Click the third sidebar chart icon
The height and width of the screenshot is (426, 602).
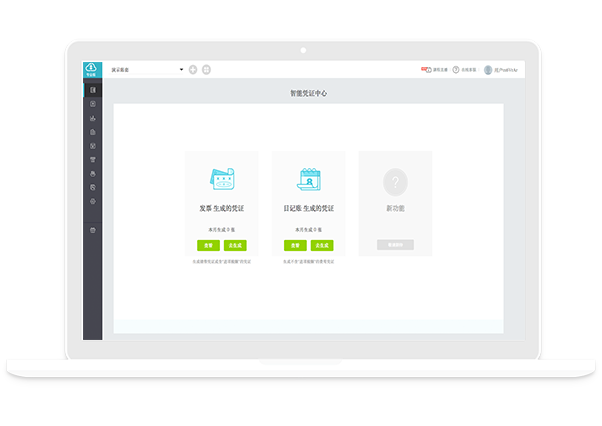(x=93, y=118)
